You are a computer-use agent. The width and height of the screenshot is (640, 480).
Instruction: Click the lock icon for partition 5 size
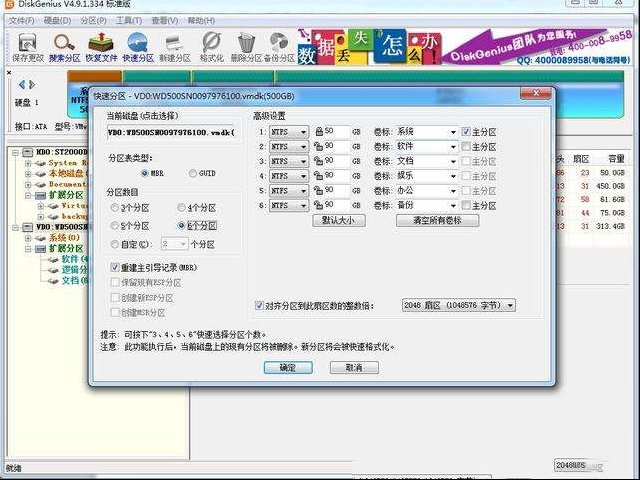click(318, 190)
